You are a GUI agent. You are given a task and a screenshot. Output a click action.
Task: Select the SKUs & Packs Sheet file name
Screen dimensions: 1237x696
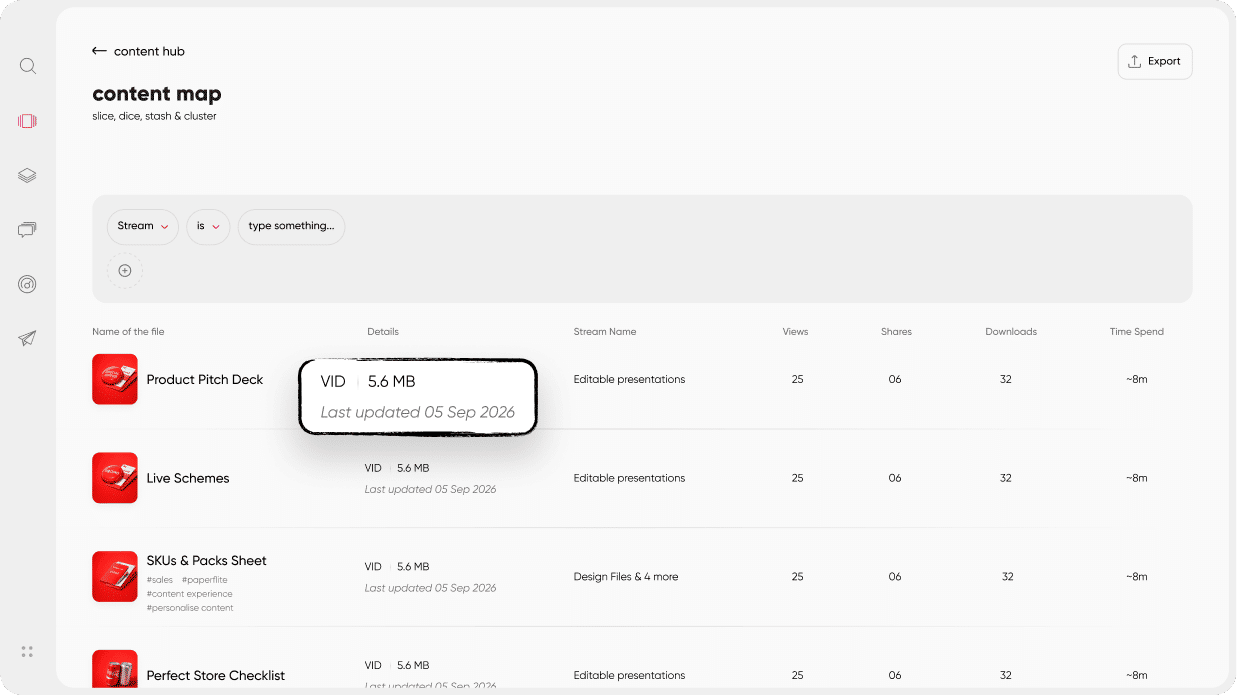click(x=207, y=561)
